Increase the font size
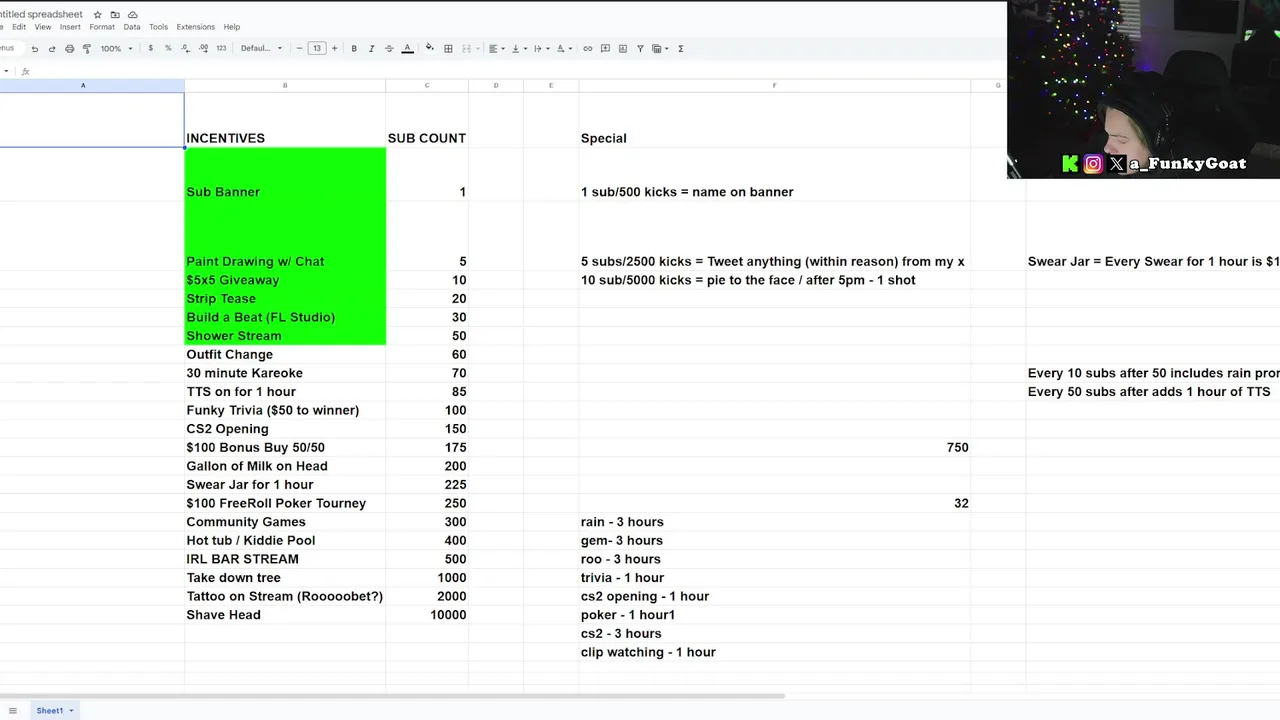The height and width of the screenshot is (720, 1280). point(334,48)
